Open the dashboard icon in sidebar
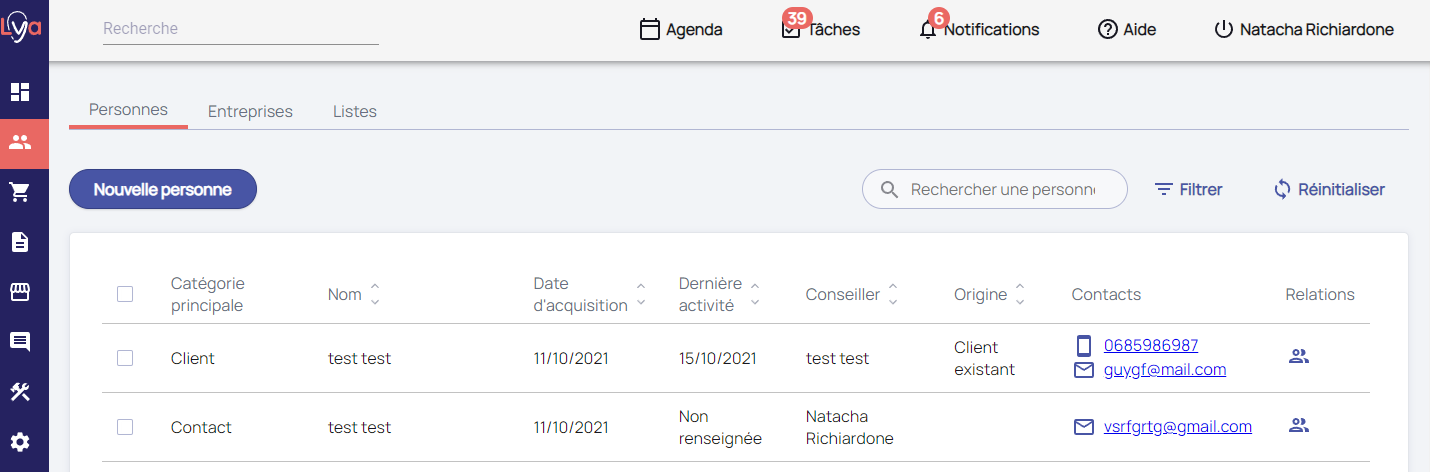 pyautogui.click(x=20, y=92)
